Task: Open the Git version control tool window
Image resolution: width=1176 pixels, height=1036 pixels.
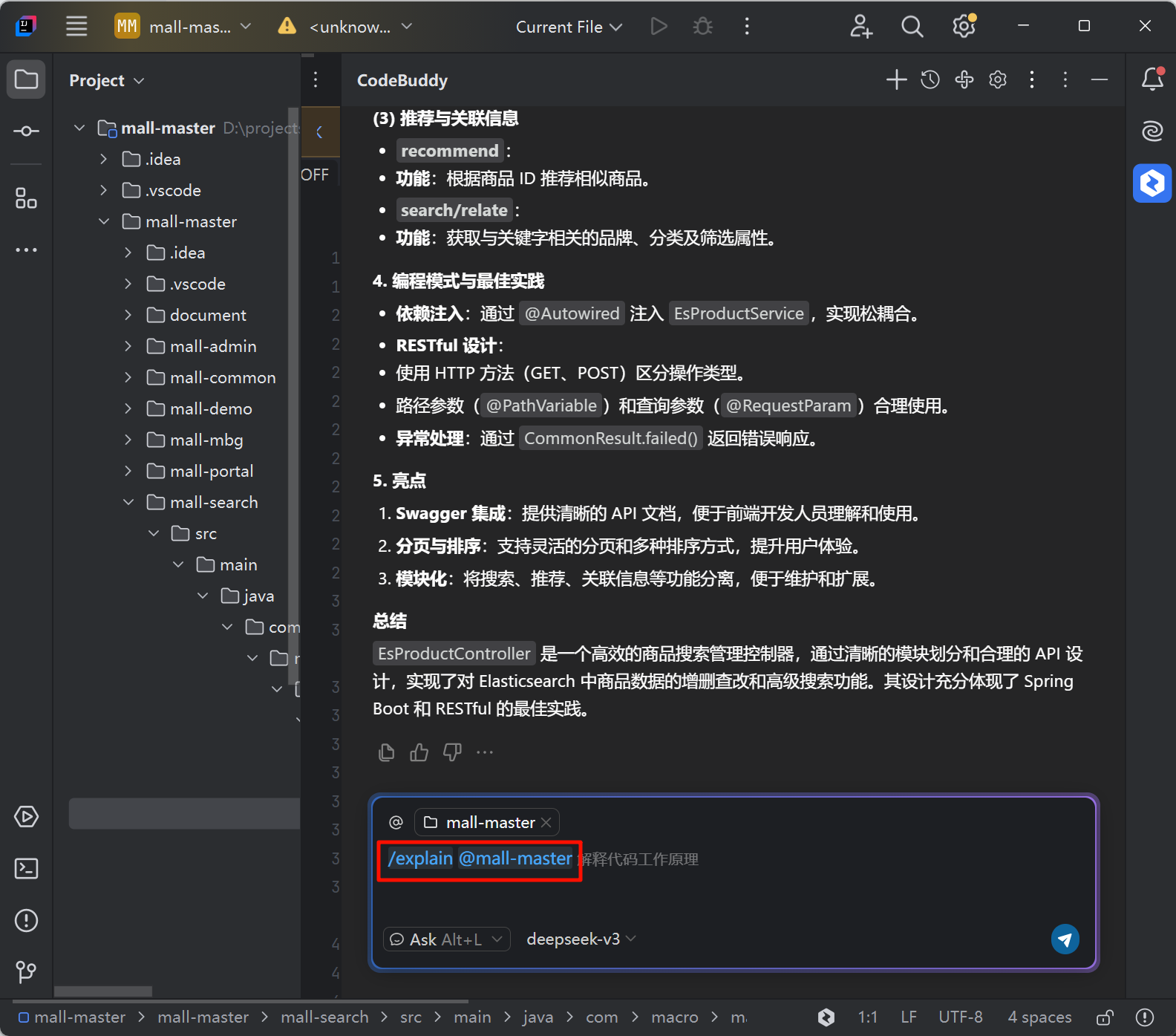Action: [x=26, y=971]
